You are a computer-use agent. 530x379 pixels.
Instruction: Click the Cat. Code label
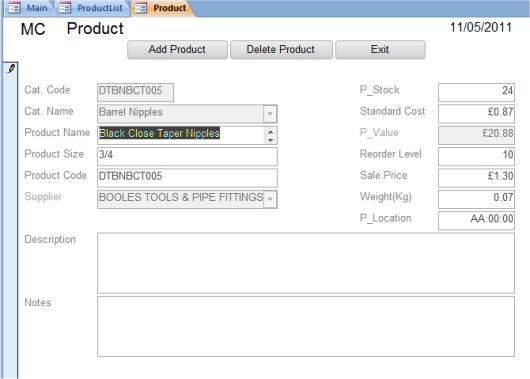tap(47, 90)
